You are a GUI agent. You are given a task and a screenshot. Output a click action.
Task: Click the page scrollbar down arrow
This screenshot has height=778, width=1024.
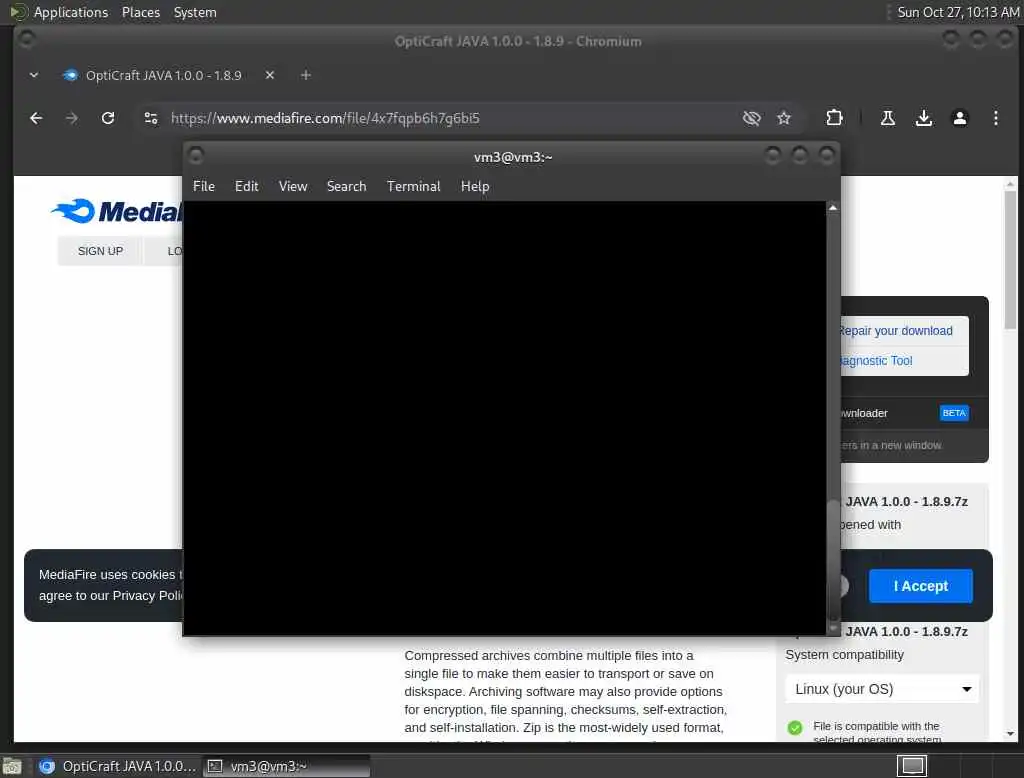point(1010,734)
